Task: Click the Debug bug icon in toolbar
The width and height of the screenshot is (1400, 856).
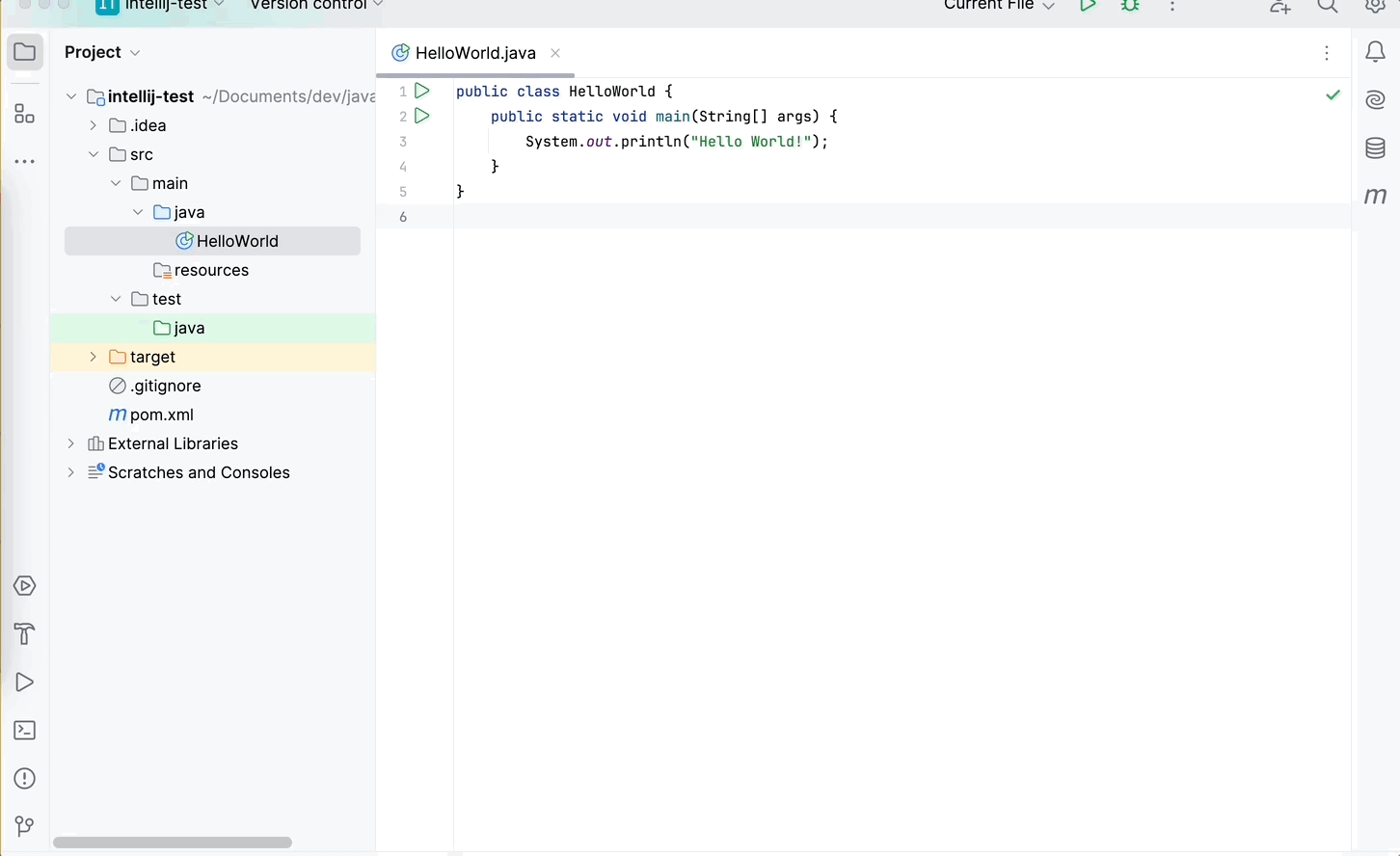Action: coord(1130,5)
